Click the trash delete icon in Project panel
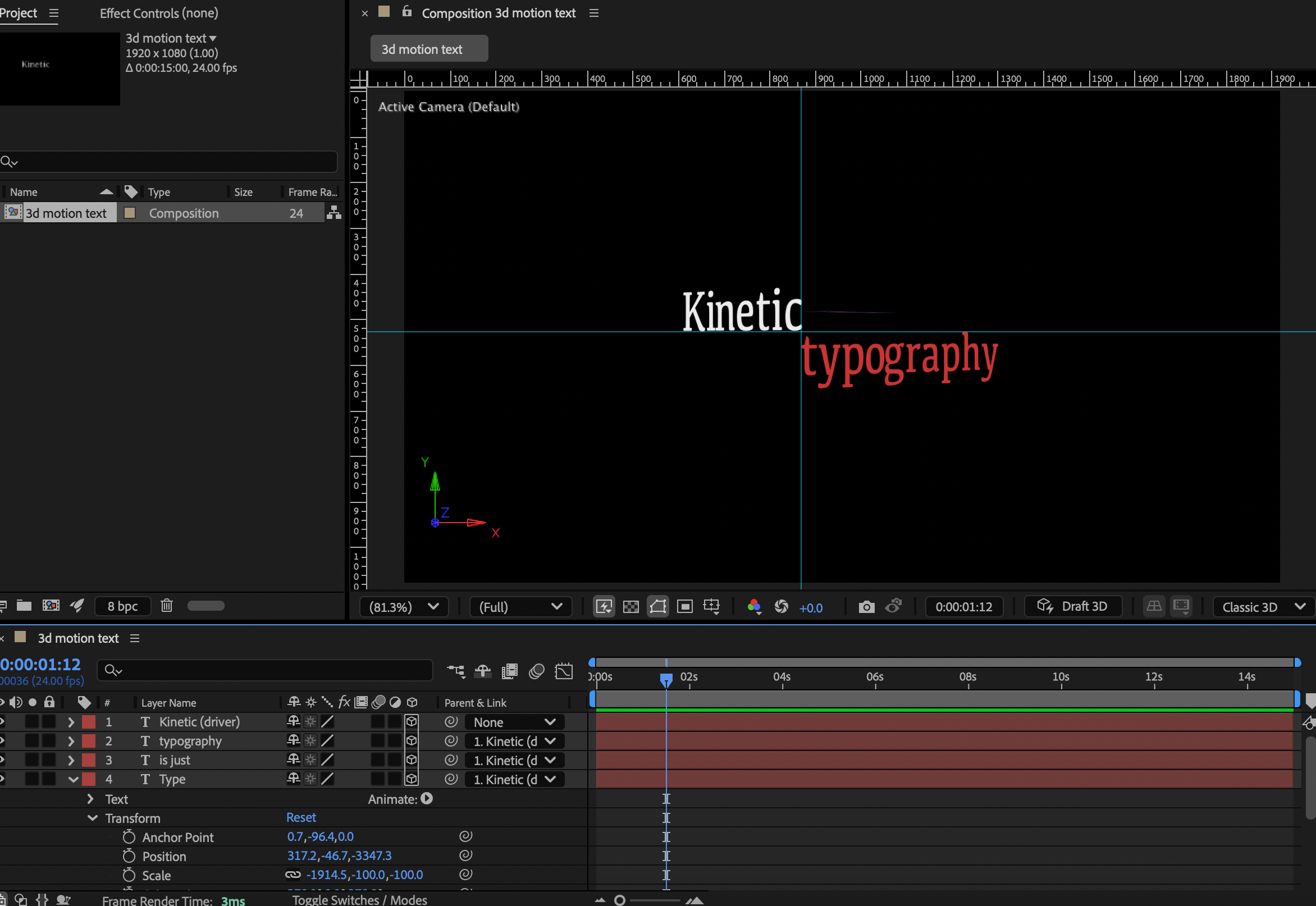The height and width of the screenshot is (906, 1316). coord(166,605)
